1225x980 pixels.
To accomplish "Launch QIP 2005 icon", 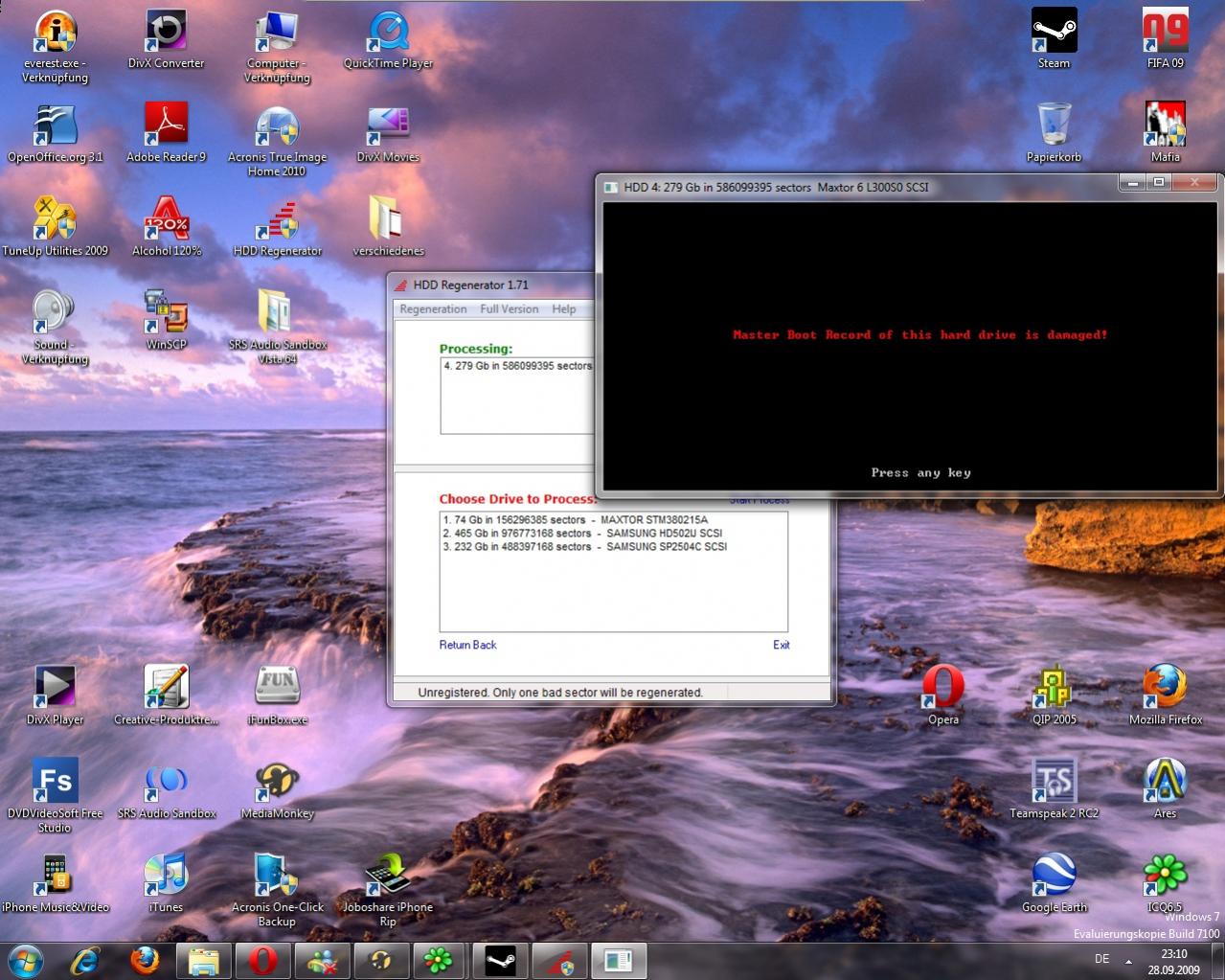I will (1054, 687).
